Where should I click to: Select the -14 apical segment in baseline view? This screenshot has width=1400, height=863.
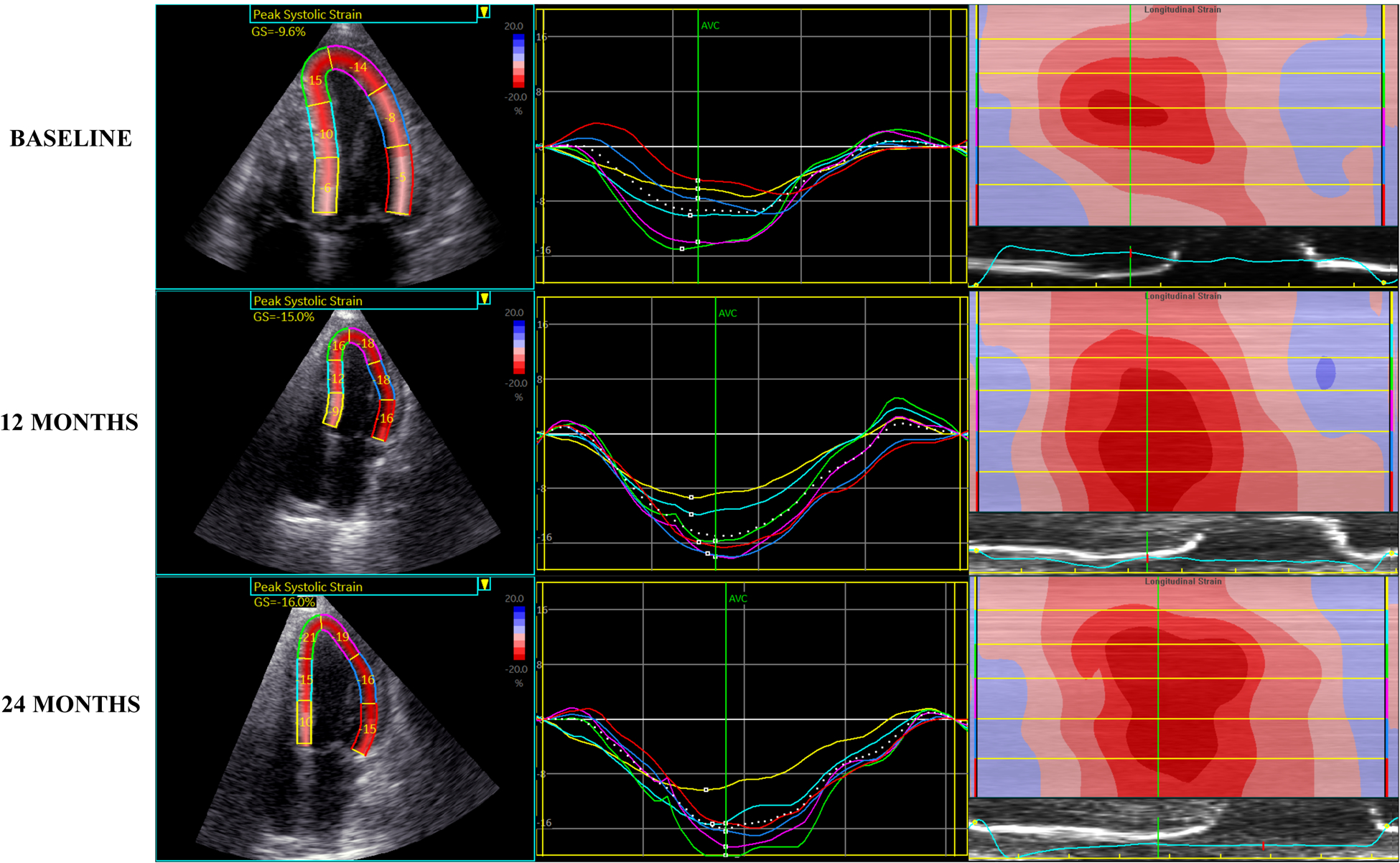click(358, 67)
